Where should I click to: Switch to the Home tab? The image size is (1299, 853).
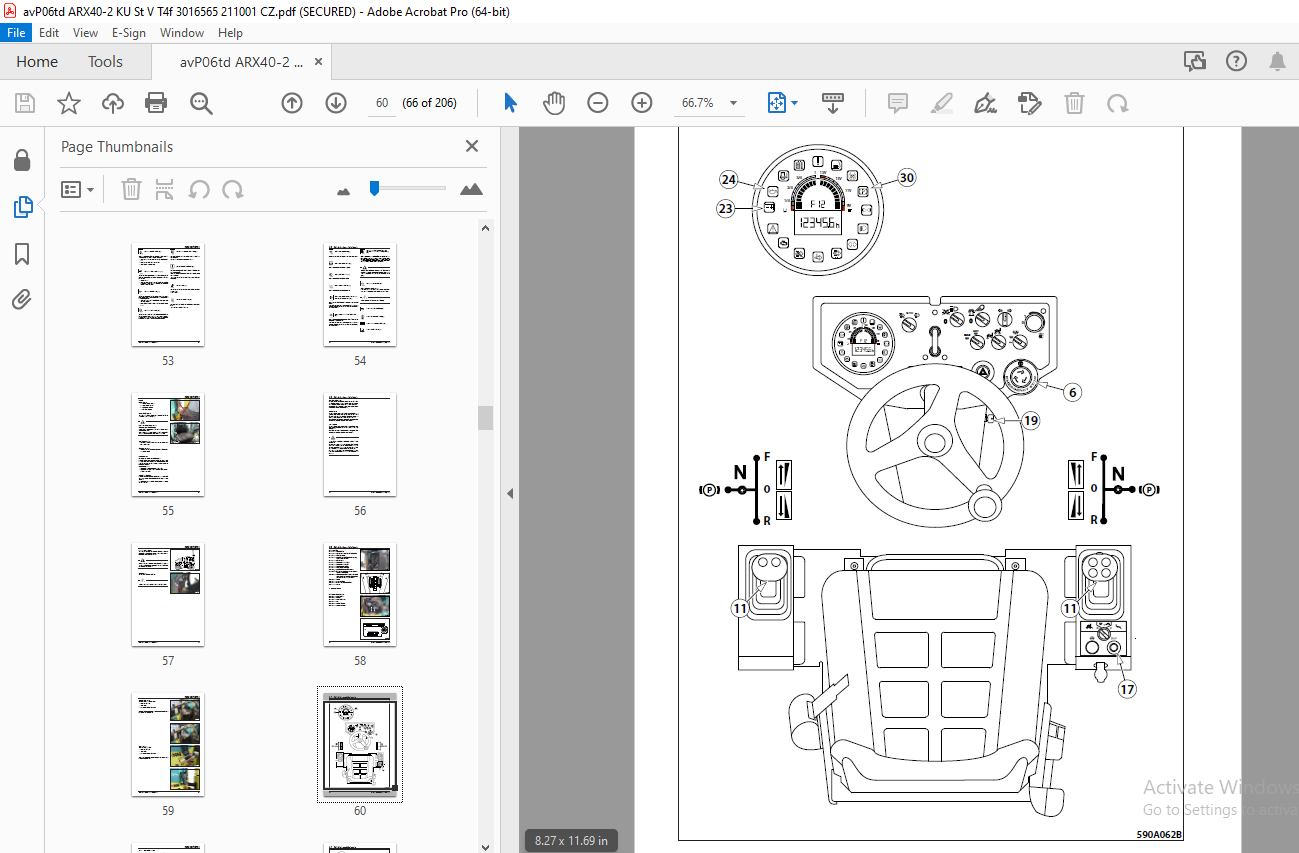(x=37, y=62)
